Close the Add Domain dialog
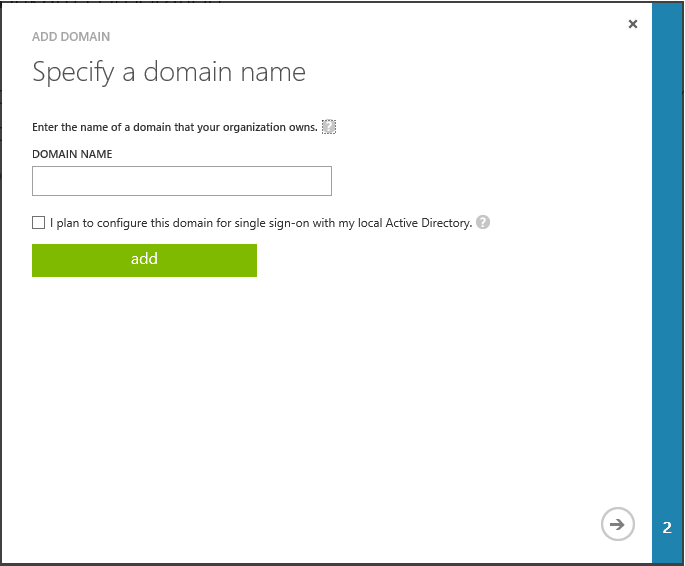685x566 pixels. (x=632, y=24)
